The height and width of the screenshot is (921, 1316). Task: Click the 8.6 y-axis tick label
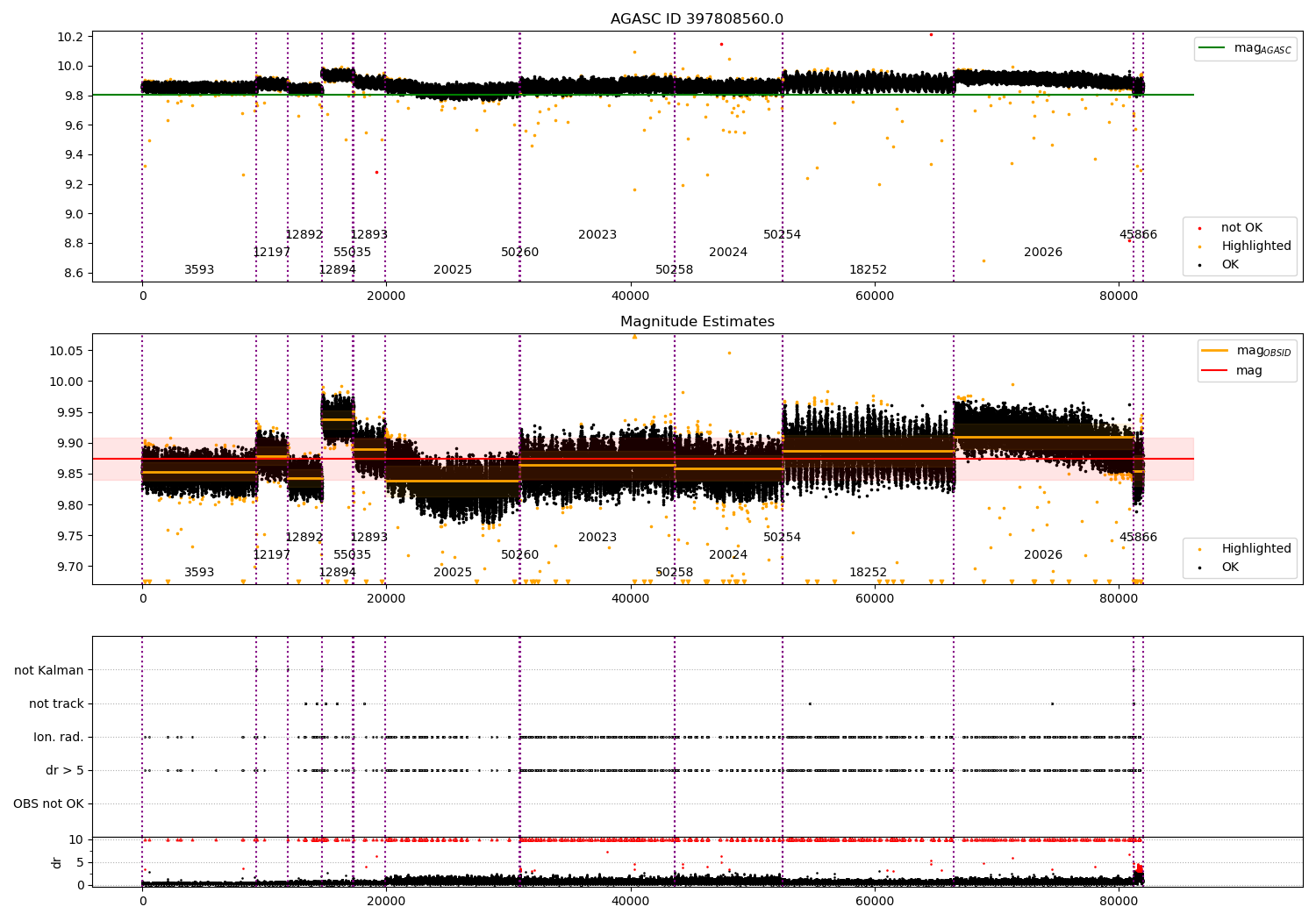(75, 273)
